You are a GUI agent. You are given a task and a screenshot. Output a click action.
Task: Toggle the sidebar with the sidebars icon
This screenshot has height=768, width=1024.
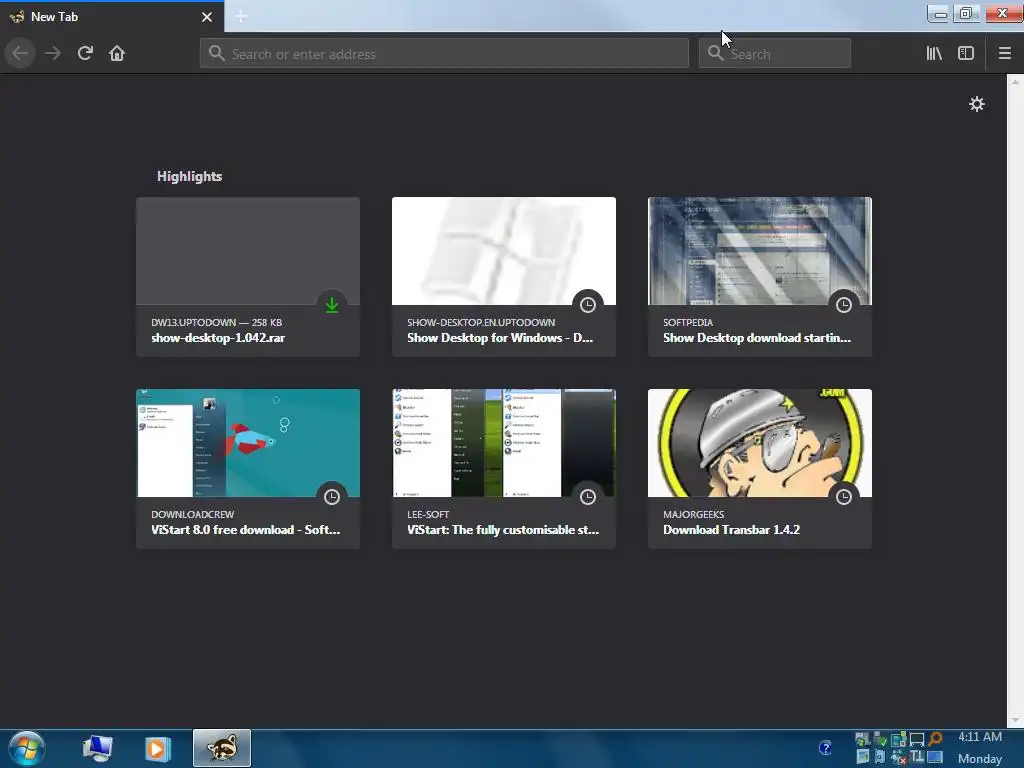(x=966, y=53)
